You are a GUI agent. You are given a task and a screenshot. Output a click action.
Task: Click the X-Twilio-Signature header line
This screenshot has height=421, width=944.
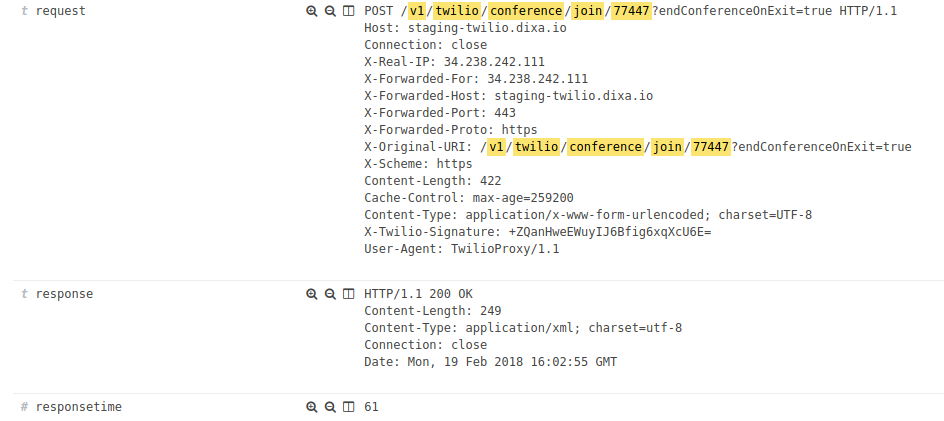click(x=538, y=232)
